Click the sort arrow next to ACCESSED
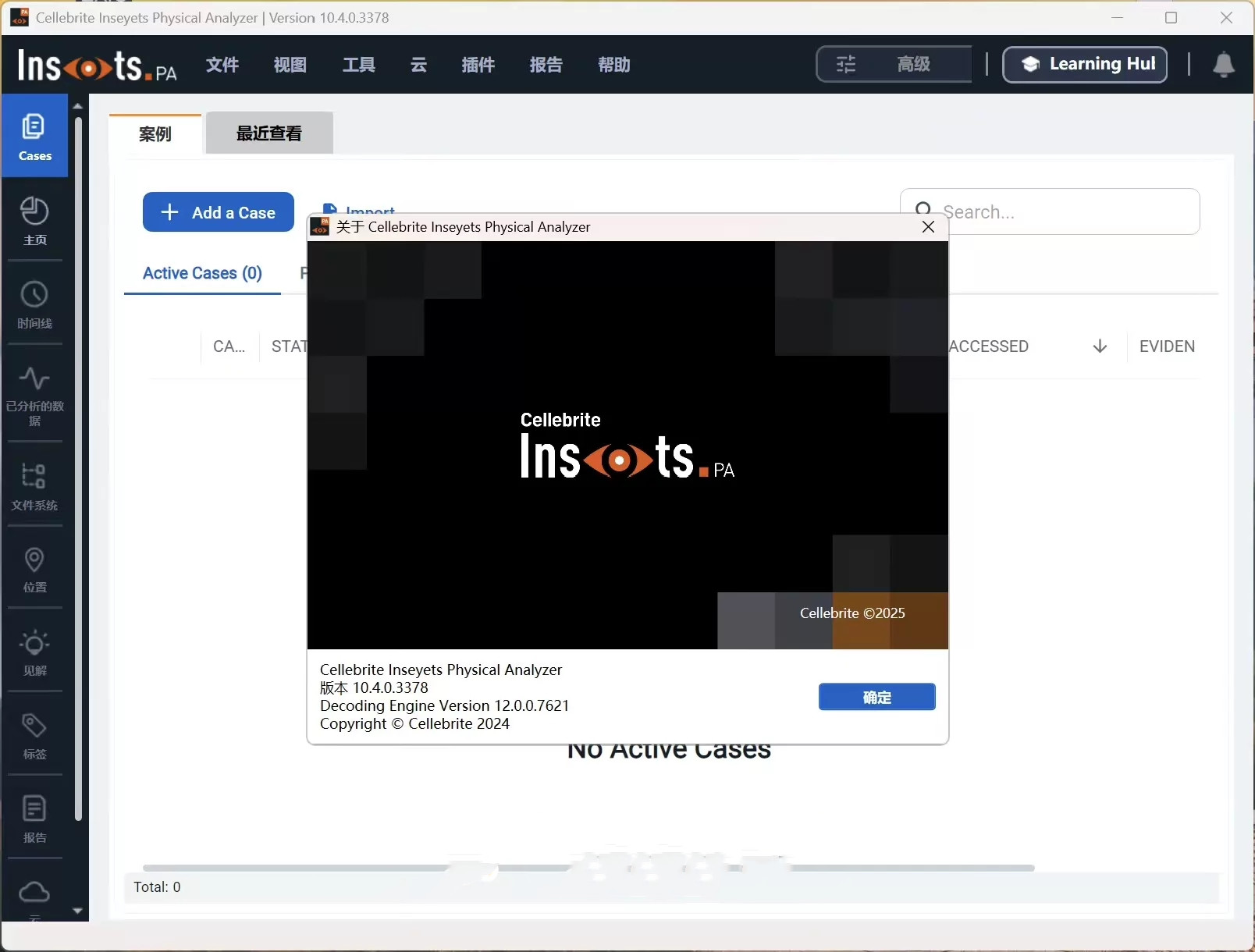1255x952 pixels. coord(1100,346)
